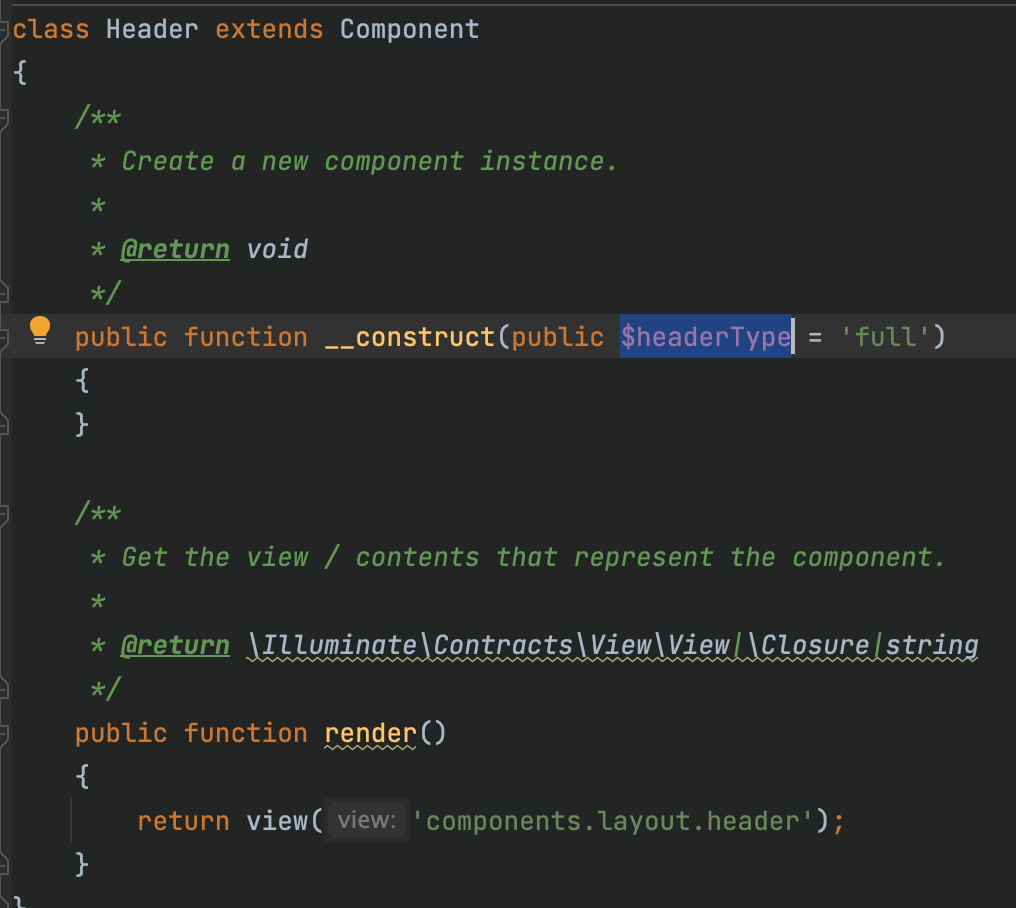The height and width of the screenshot is (908, 1016).
Task: Click the 'public' keyword before $headerType
Action: 558,337
